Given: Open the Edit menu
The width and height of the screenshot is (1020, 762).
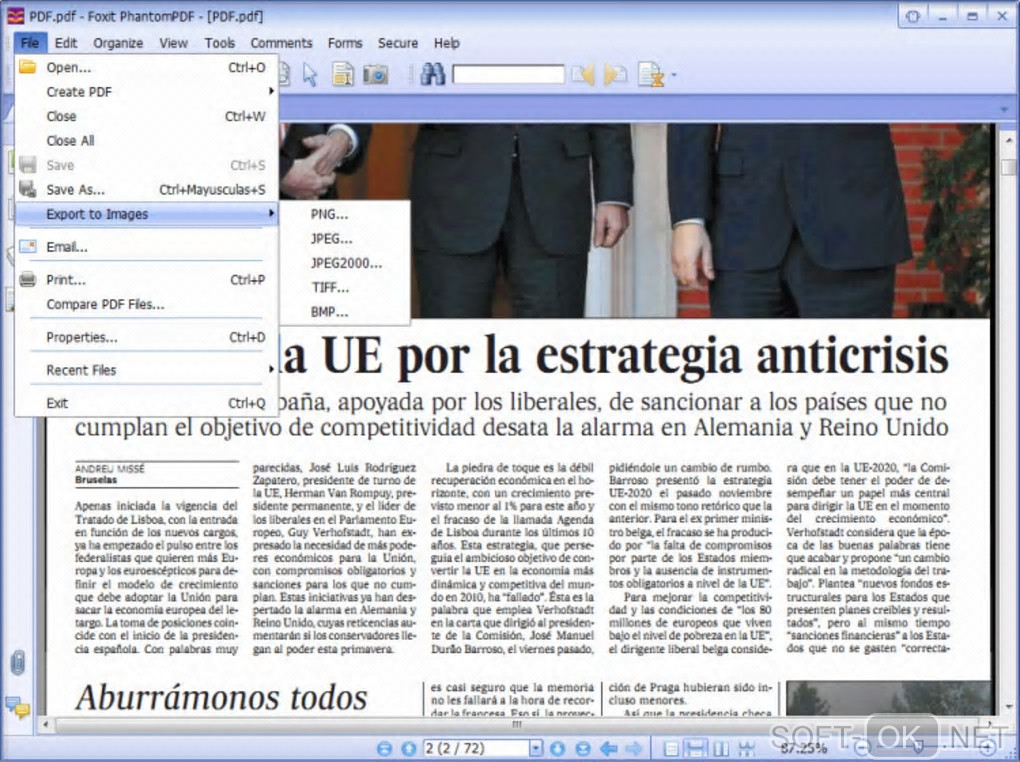Looking at the screenshot, I should point(66,43).
